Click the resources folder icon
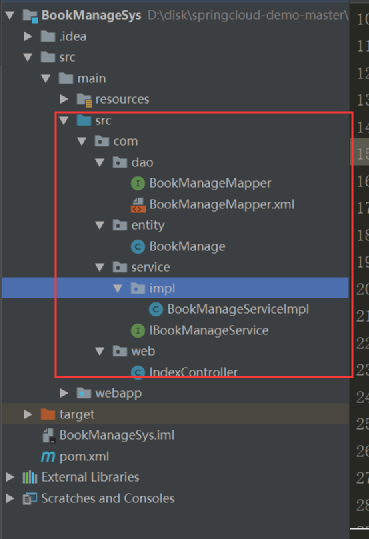This screenshot has height=539, width=369. coord(84,100)
